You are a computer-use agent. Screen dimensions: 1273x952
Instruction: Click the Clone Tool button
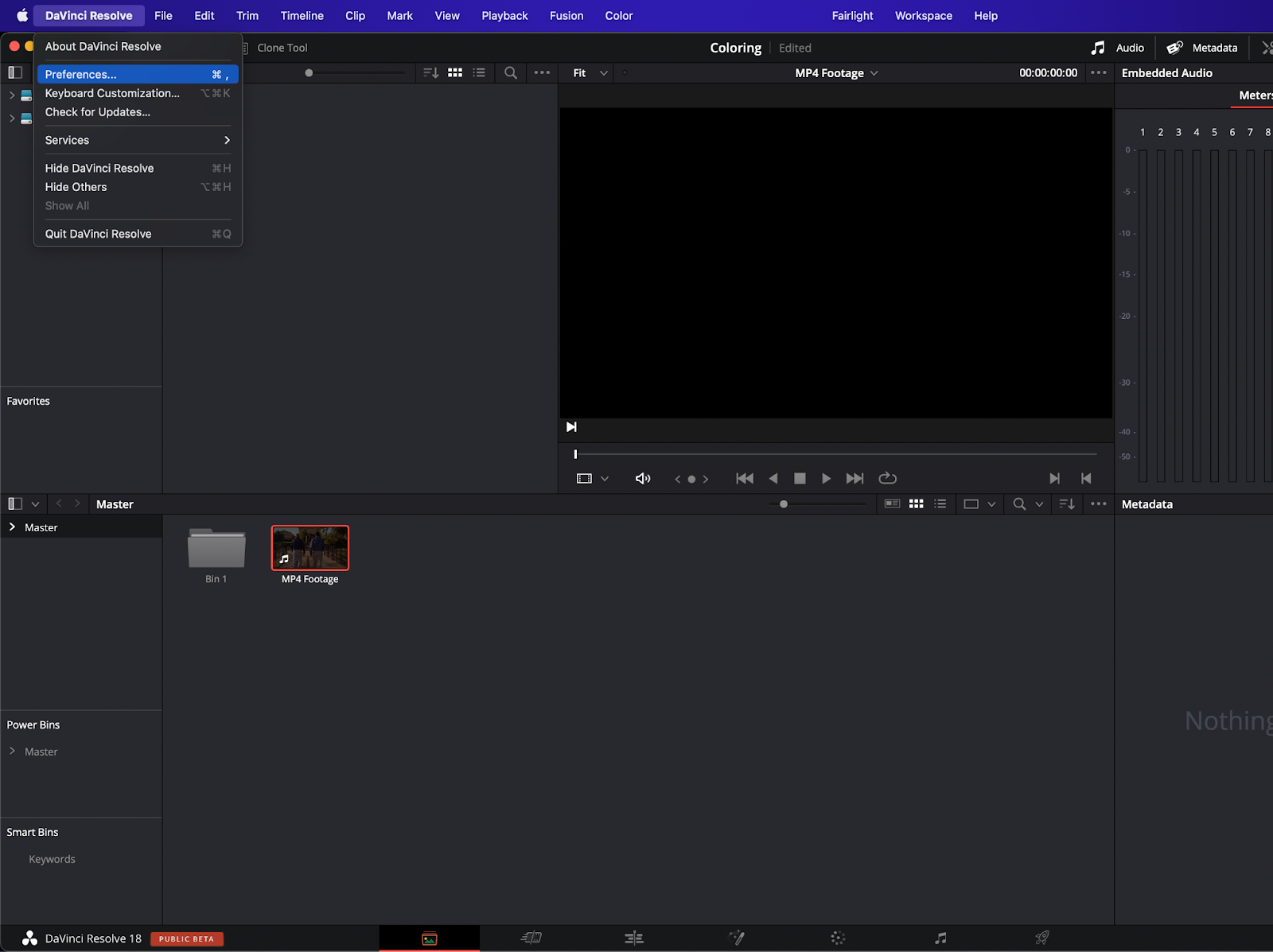[x=275, y=48]
